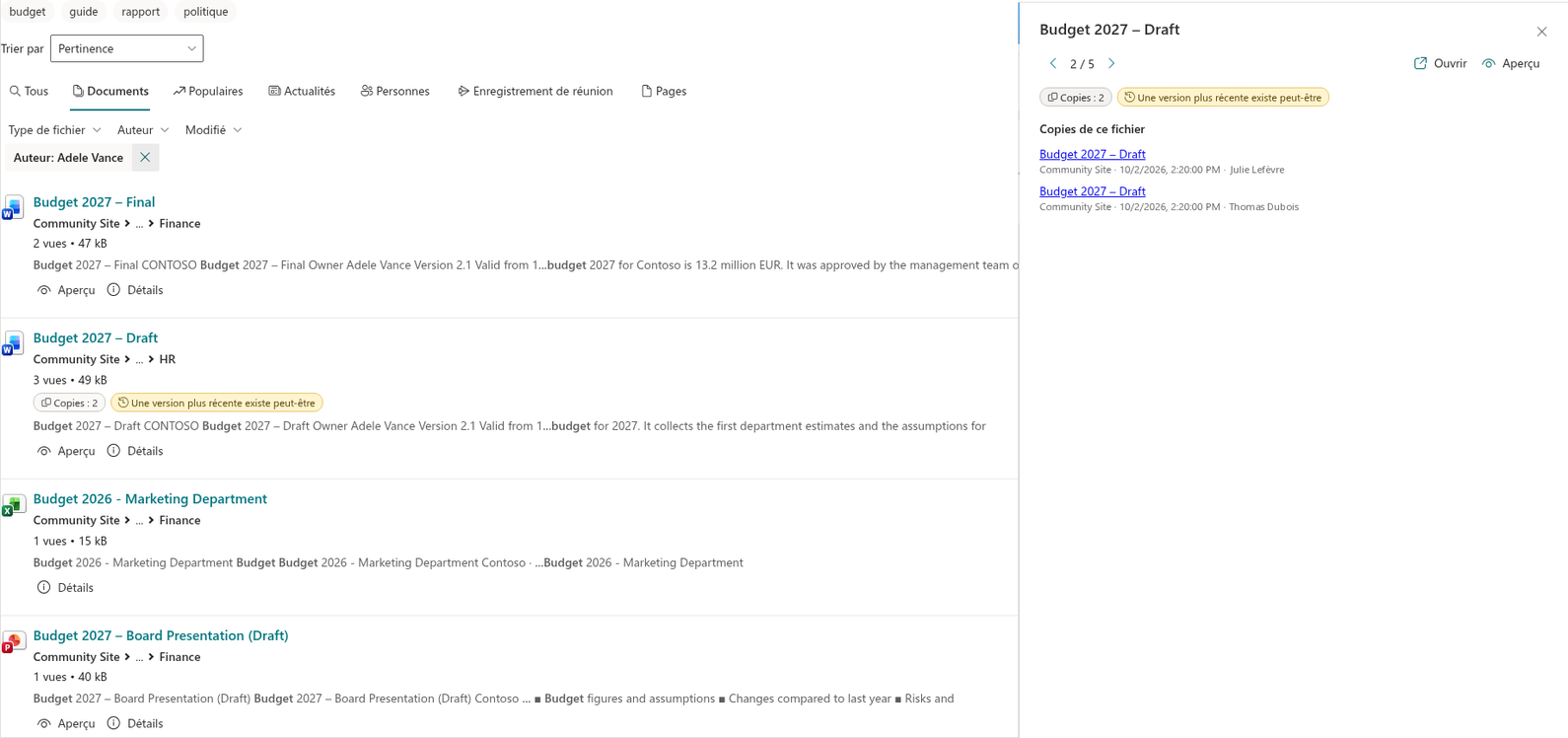Open the draft copy by Julie Lefèvre

point(1093,154)
